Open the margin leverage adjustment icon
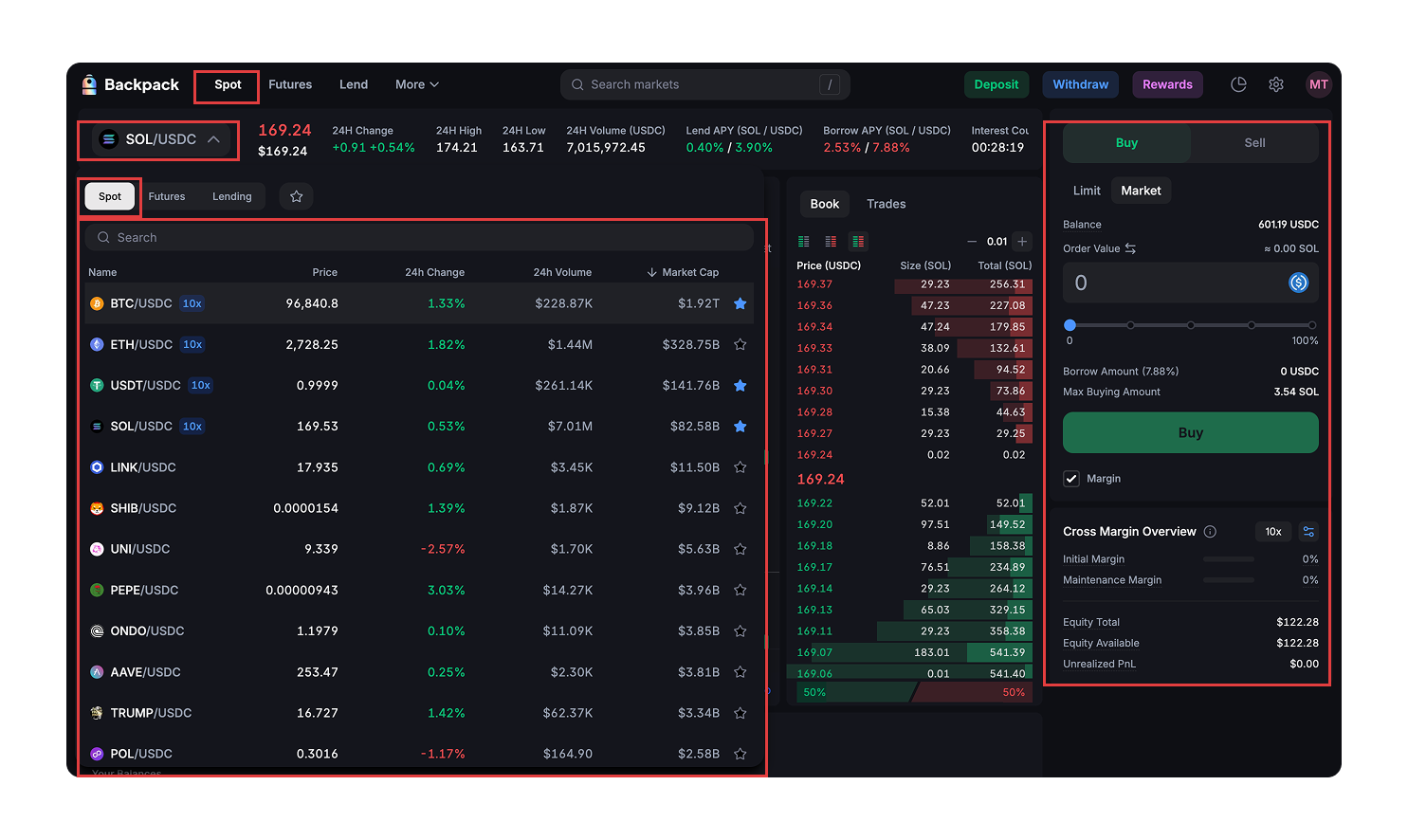Viewport: 1408px width, 840px height. [1308, 532]
